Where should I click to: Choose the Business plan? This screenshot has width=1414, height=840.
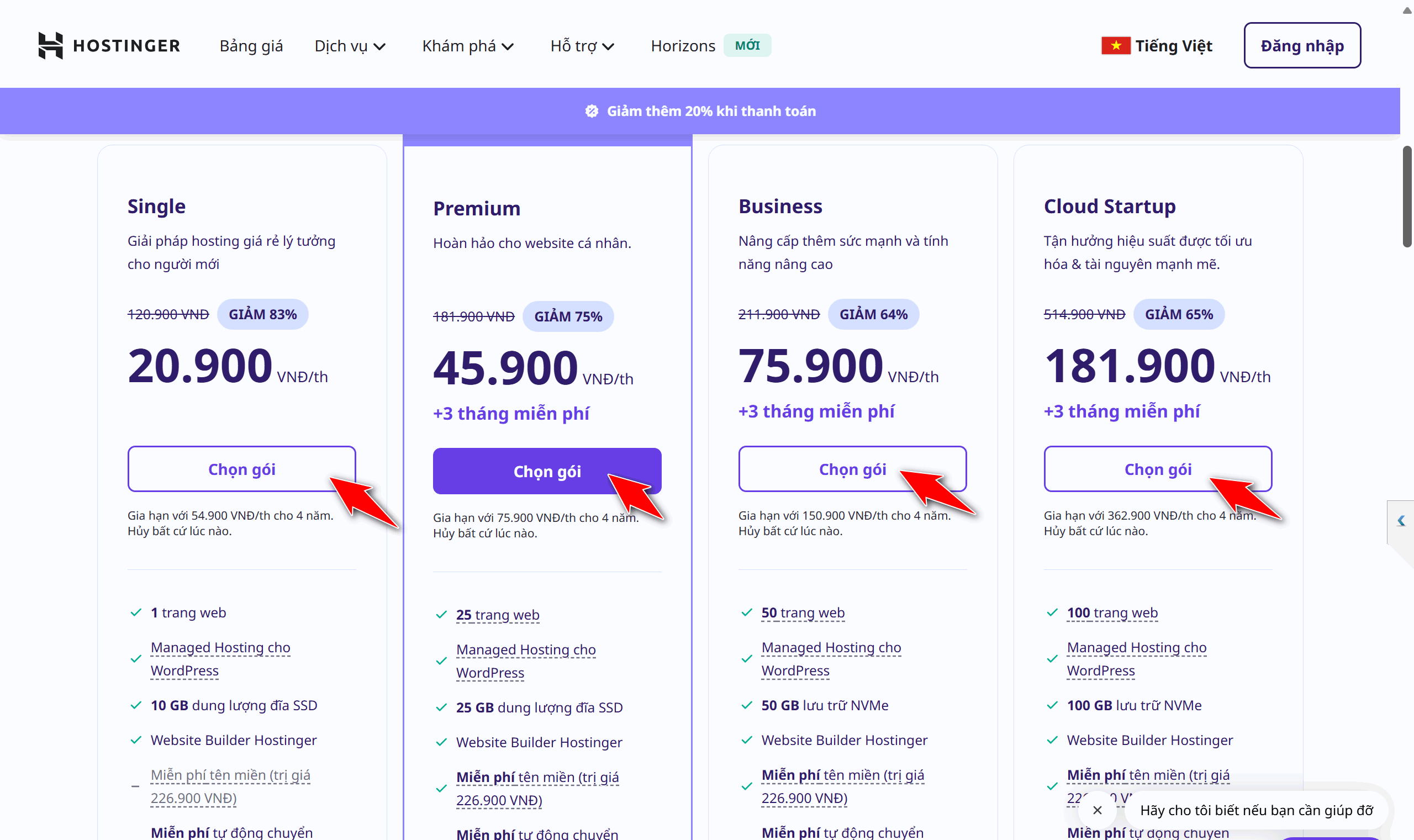(852, 469)
